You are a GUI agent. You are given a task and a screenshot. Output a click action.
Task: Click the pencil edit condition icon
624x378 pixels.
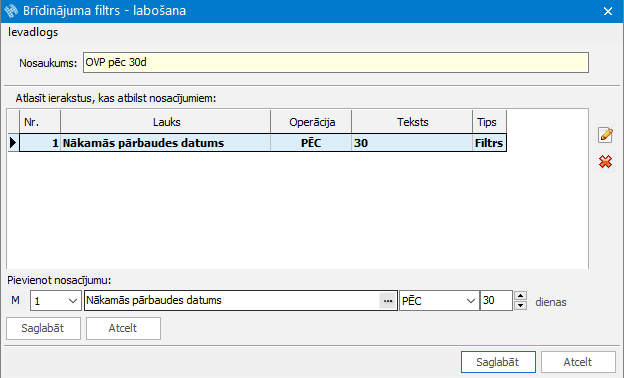click(x=605, y=135)
